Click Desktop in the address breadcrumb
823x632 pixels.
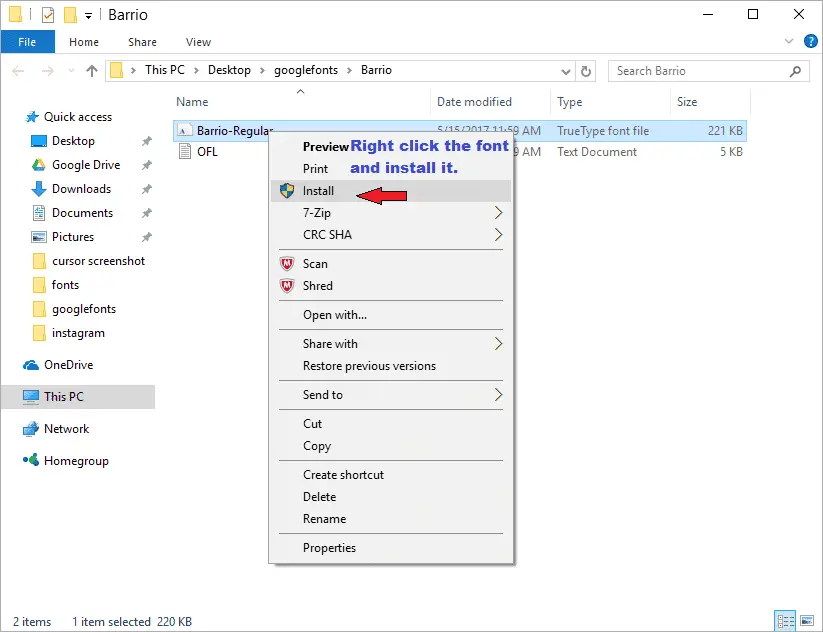[229, 70]
